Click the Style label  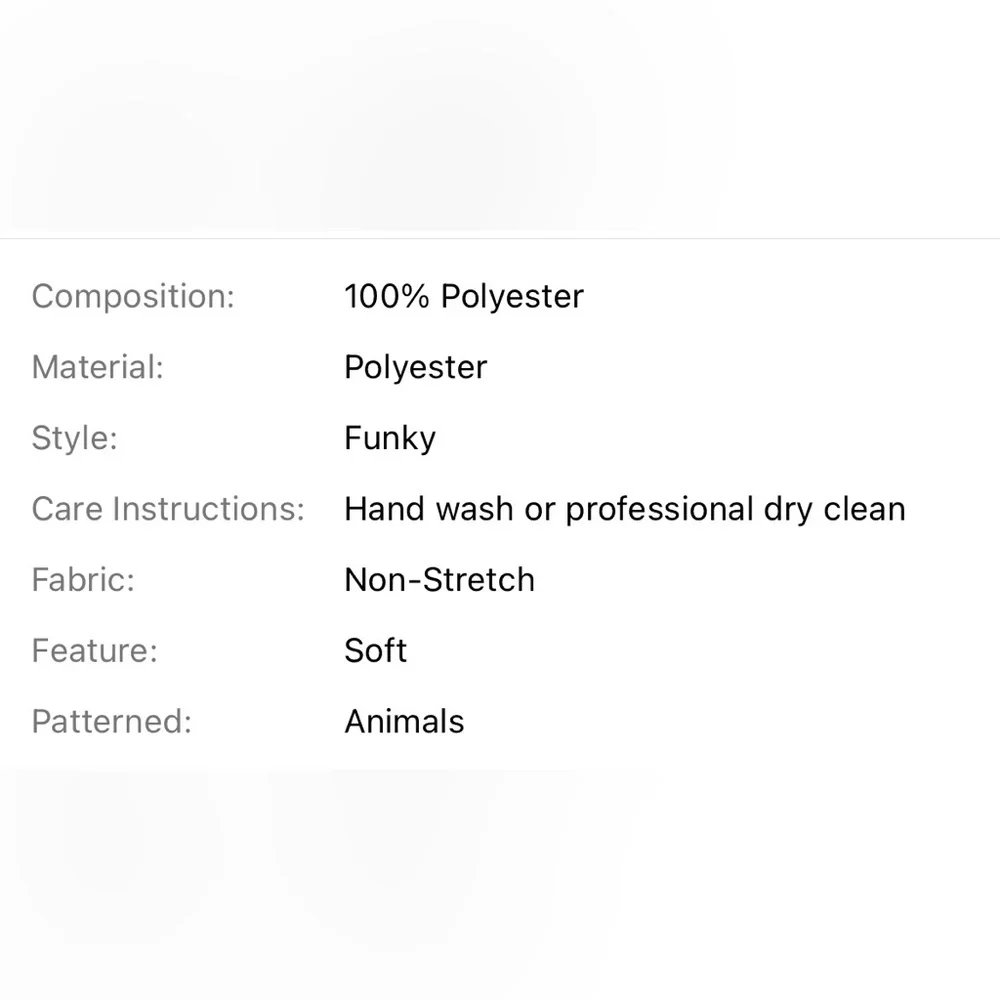pos(74,438)
